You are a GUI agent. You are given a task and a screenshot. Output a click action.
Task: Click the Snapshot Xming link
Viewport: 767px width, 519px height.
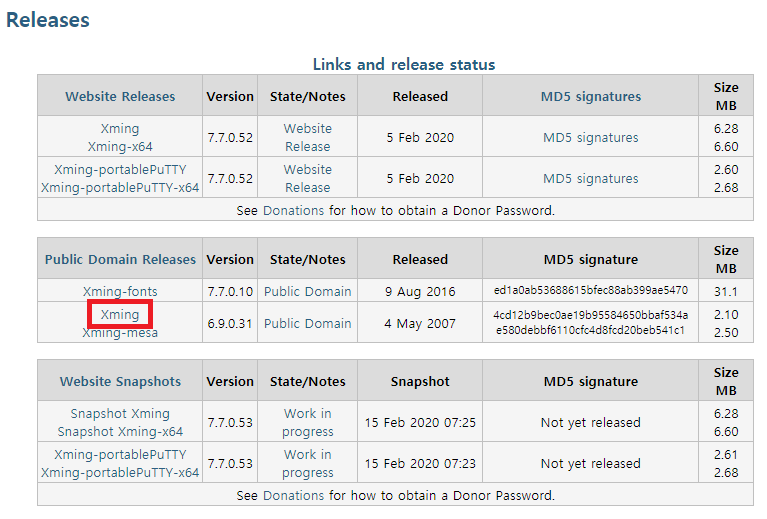pos(120,414)
